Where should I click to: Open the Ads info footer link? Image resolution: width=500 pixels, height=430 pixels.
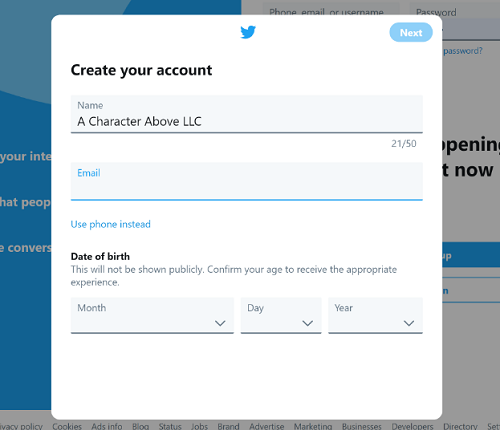[107, 426]
